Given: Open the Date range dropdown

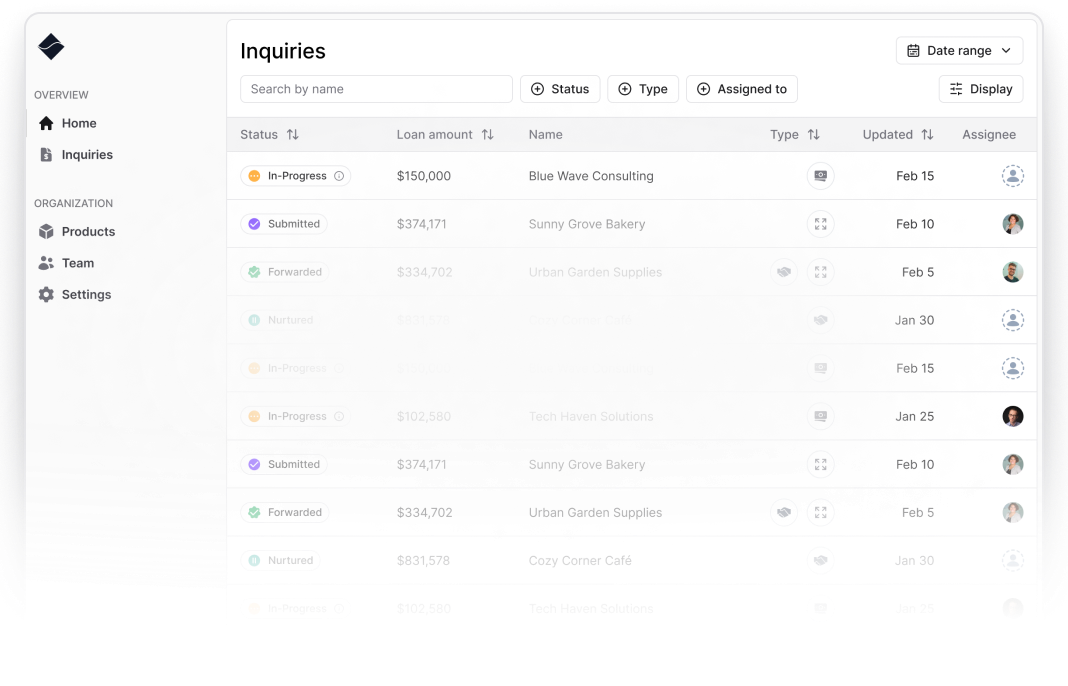Looking at the screenshot, I should 959,51.
